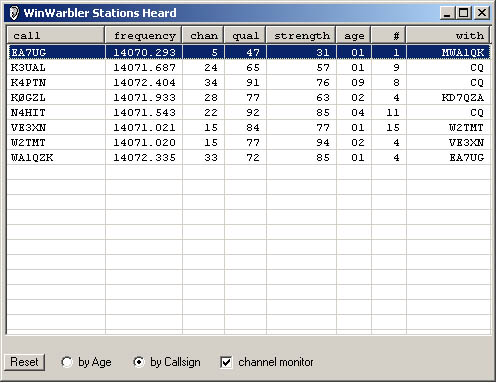Sort by the call column header
The width and height of the screenshot is (497, 383).
click(56, 35)
